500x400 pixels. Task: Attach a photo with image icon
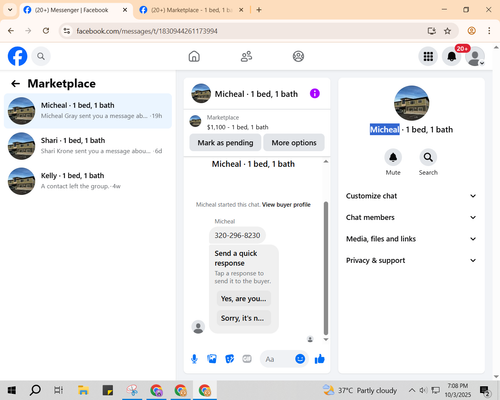click(x=212, y=359)
